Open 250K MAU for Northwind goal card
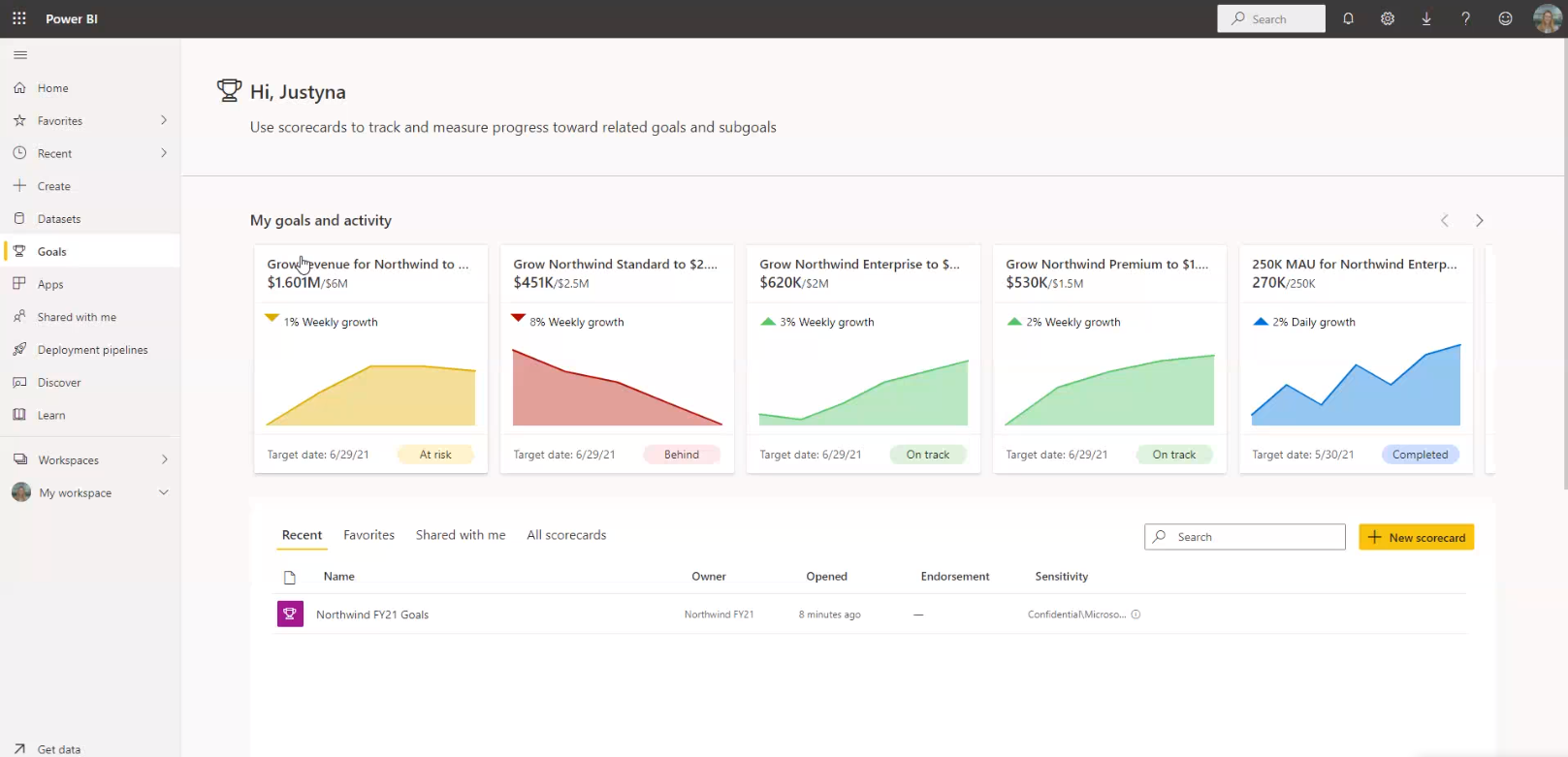 1356,359
